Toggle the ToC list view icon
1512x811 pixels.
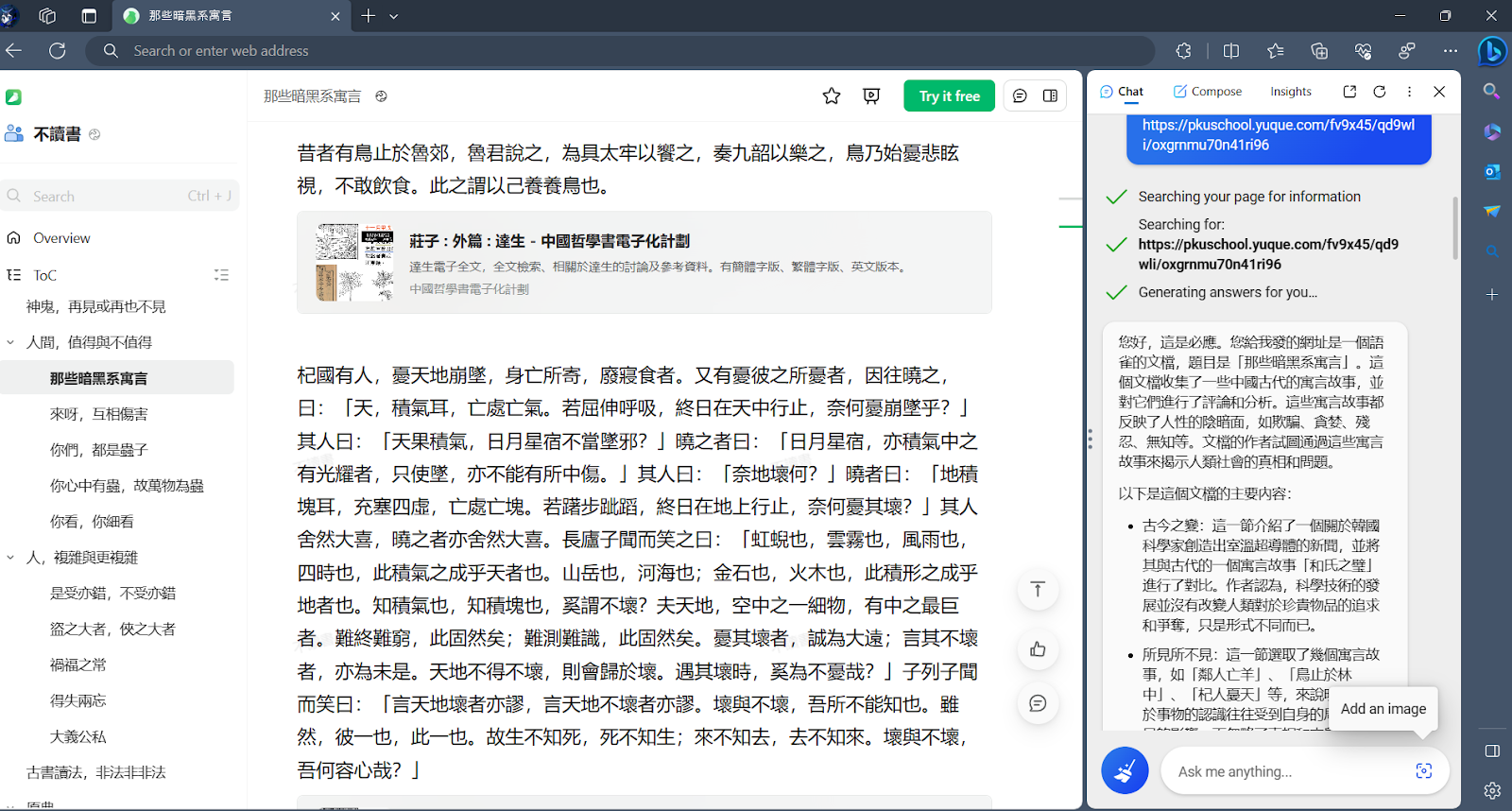221,275
